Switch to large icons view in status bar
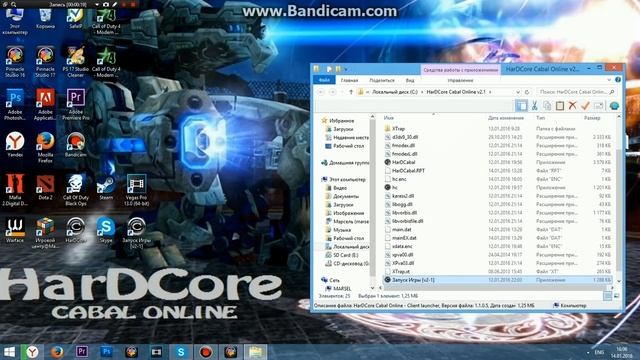 [616, 296]
